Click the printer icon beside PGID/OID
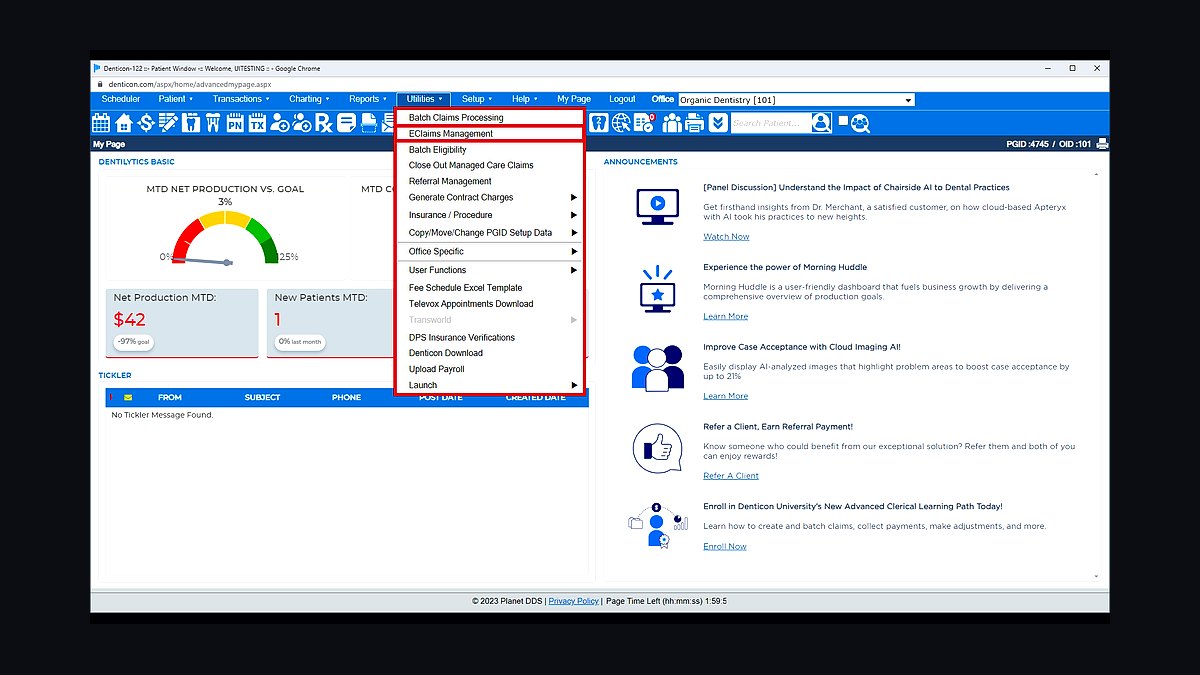Image resolution: width=1200 pixels, height=675 pixels. (1102, 144)
